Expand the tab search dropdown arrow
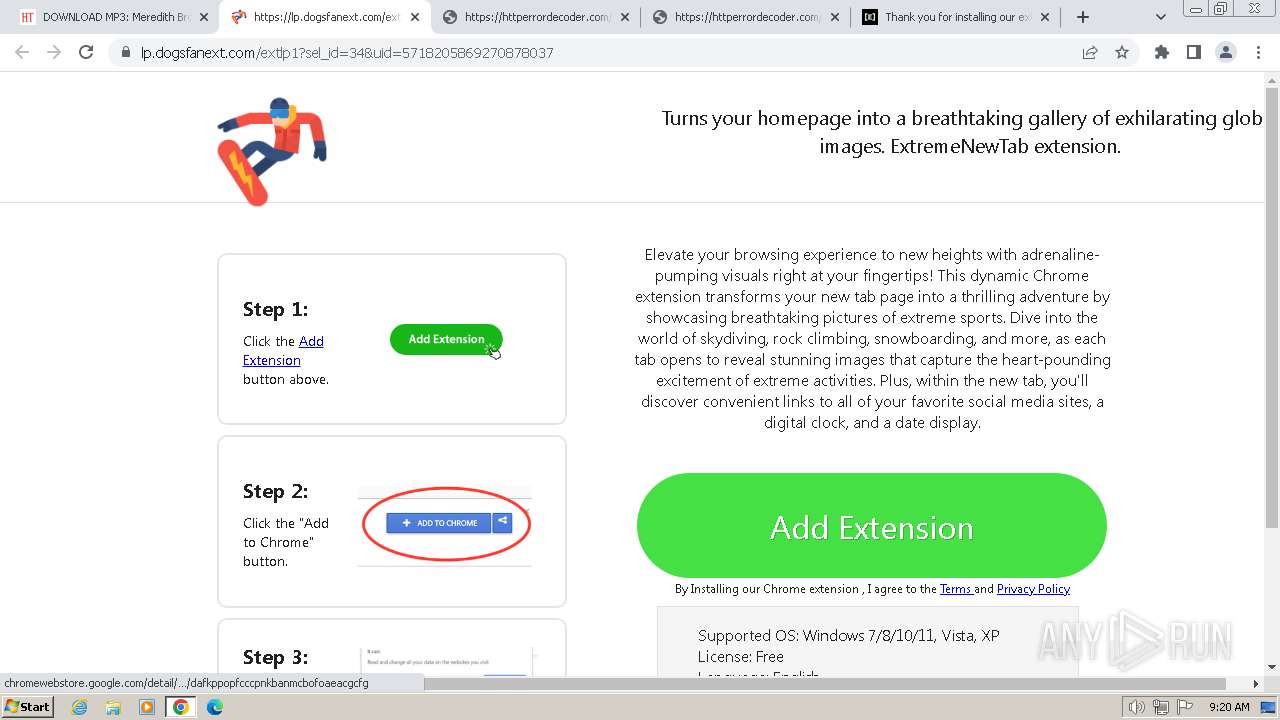 pos(1161,17)
